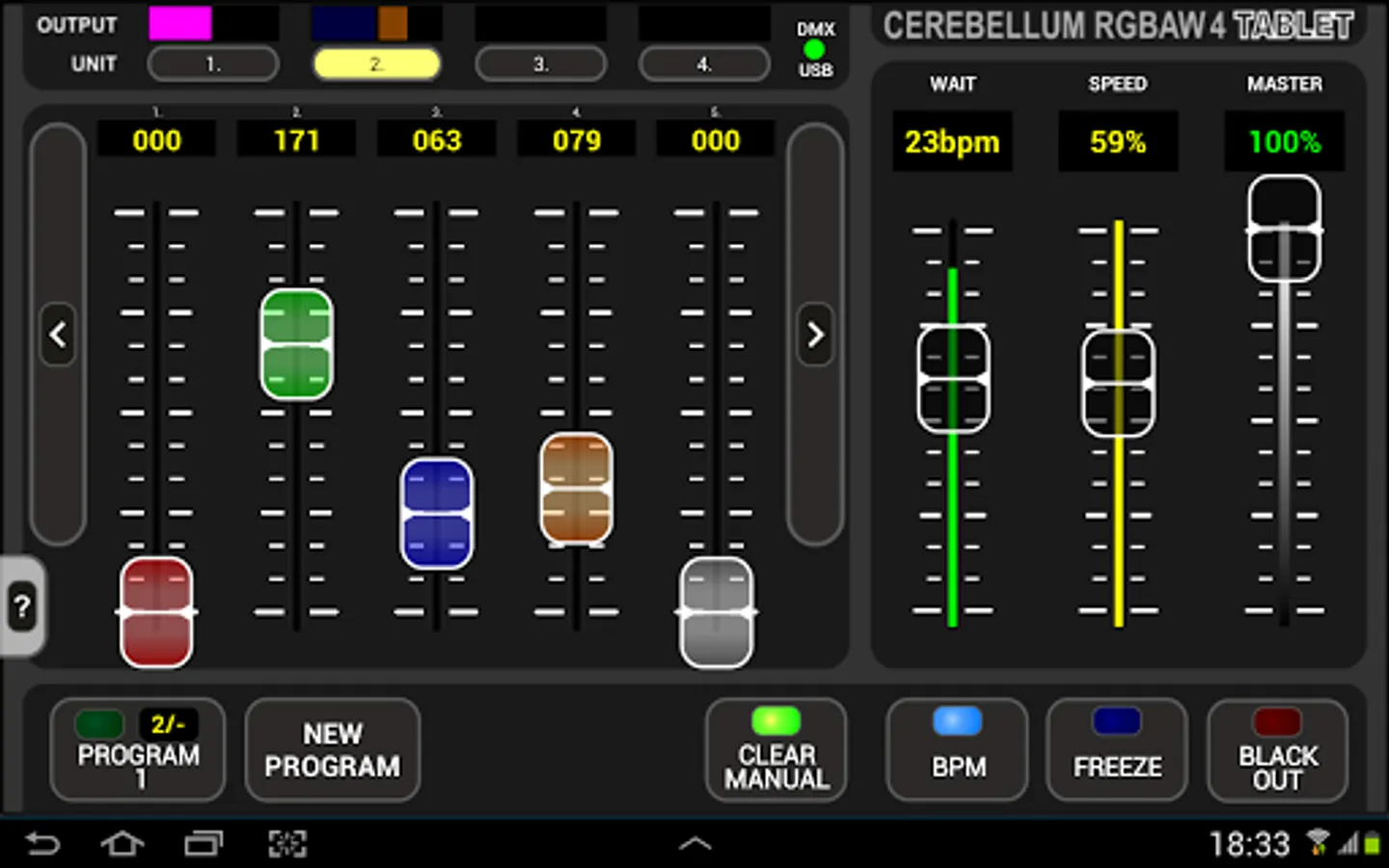Tap the Android back navigation icon
This screenshot has height=868, width=1389.
[x=42, y=845]
